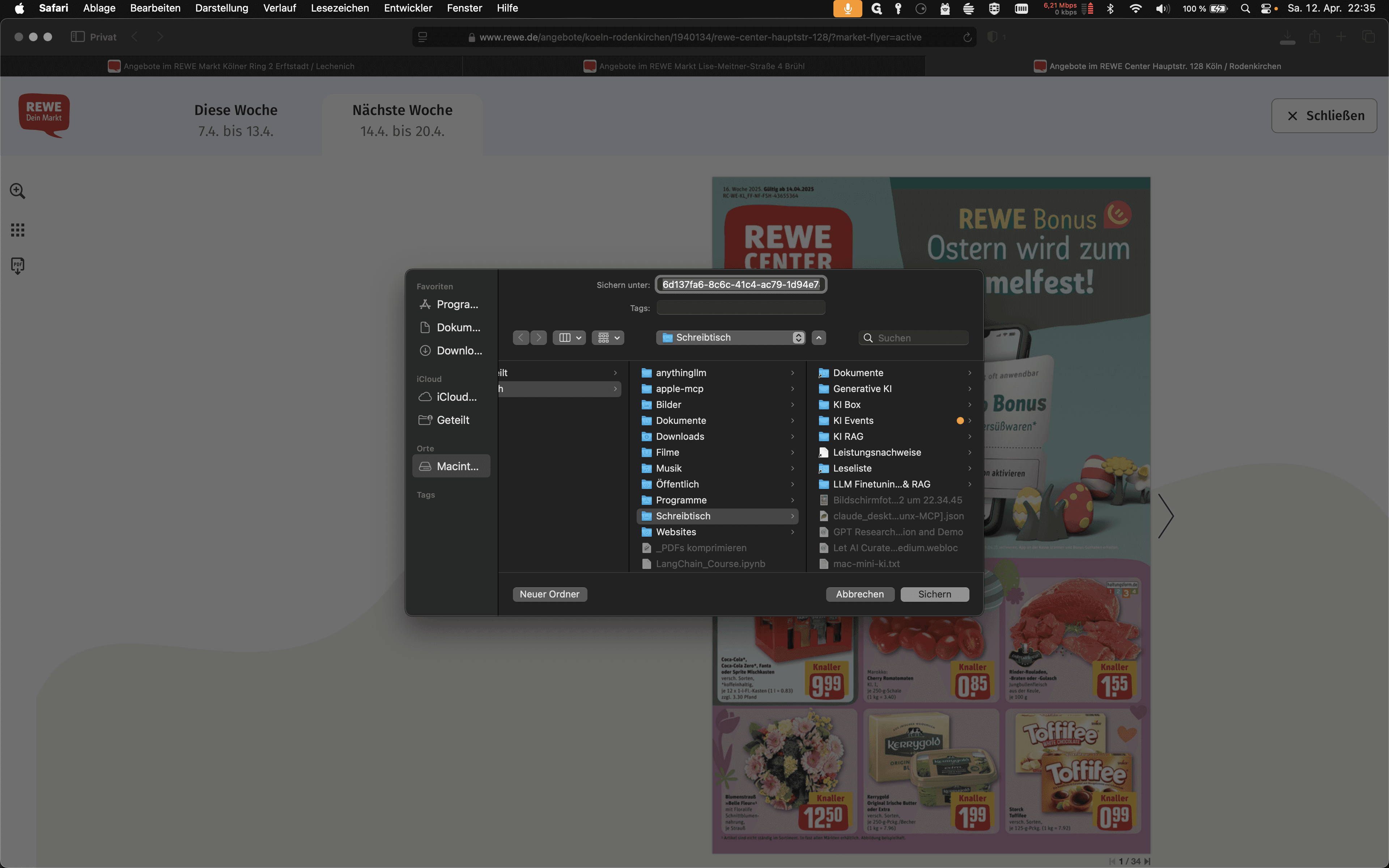The width and height of the screenshot is (1389, 868).
Task: Switch to the Lise-Meitner-Straße Brühl tab
Action: coord(694,66)
